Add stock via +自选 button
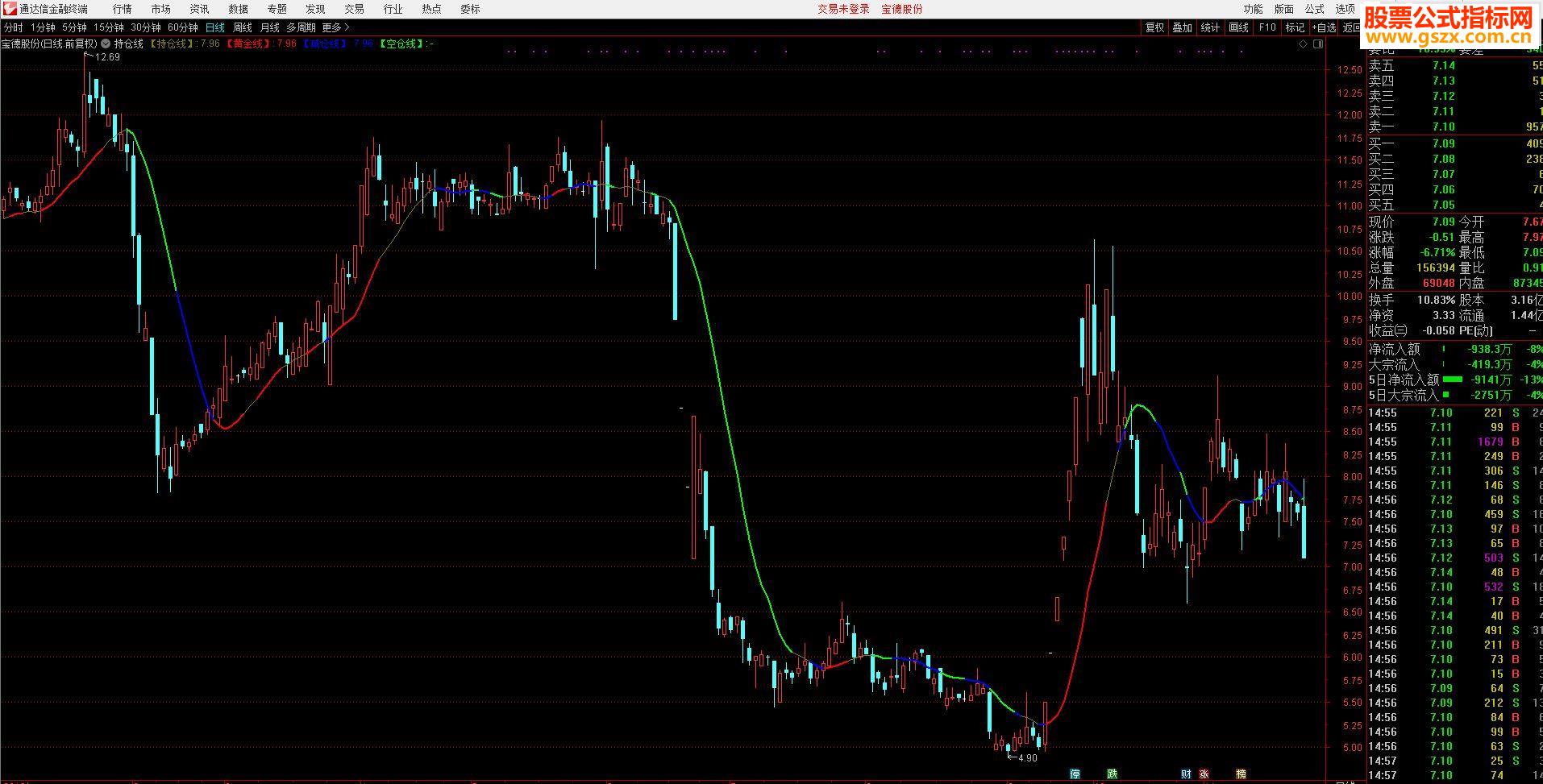The height and width of the screenshot is (784, 1543). 1325,27
